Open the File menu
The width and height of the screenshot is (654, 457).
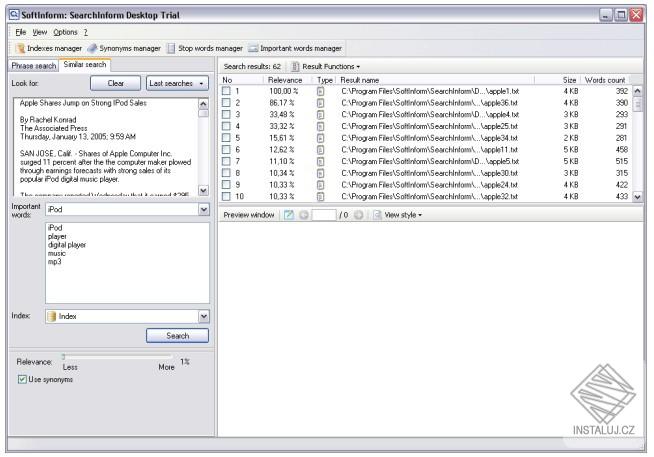(21, 32)
